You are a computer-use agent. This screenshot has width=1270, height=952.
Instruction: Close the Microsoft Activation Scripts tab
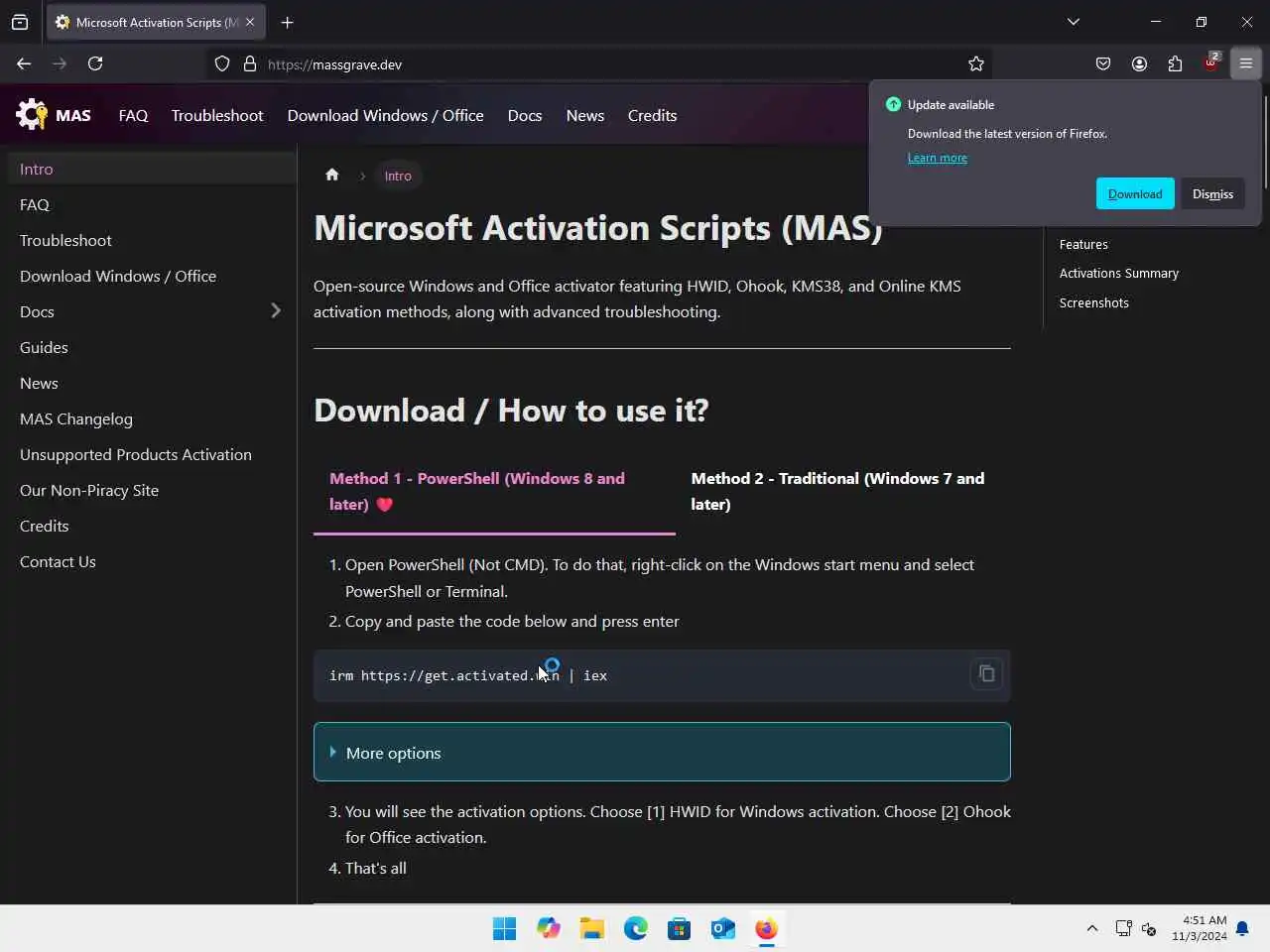[x=250, y=22]
